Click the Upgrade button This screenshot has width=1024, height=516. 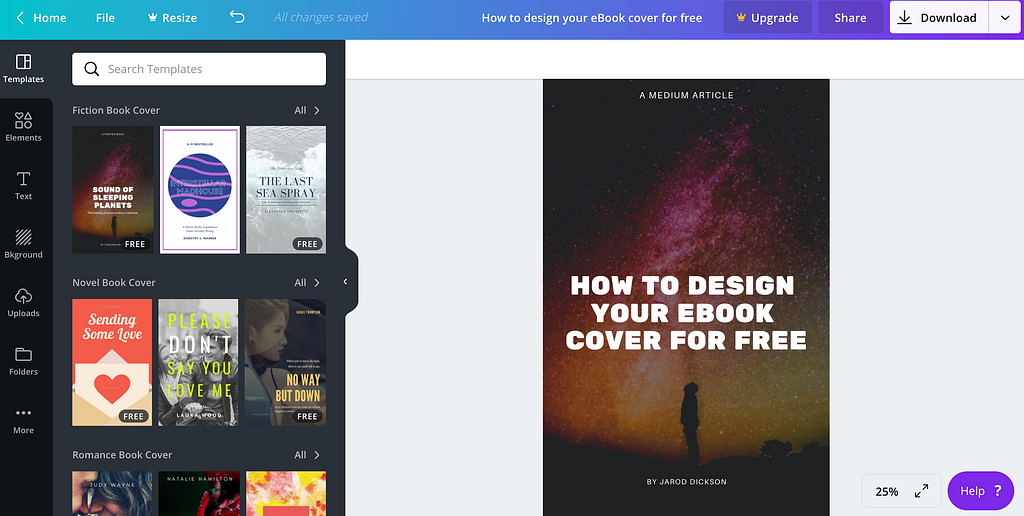767,18
